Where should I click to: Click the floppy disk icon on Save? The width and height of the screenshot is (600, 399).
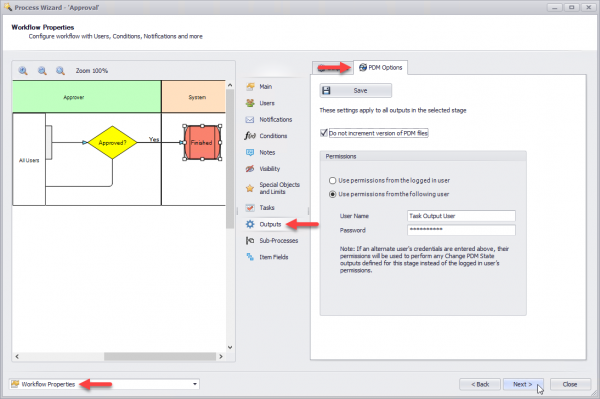click(x=326, y=91)
